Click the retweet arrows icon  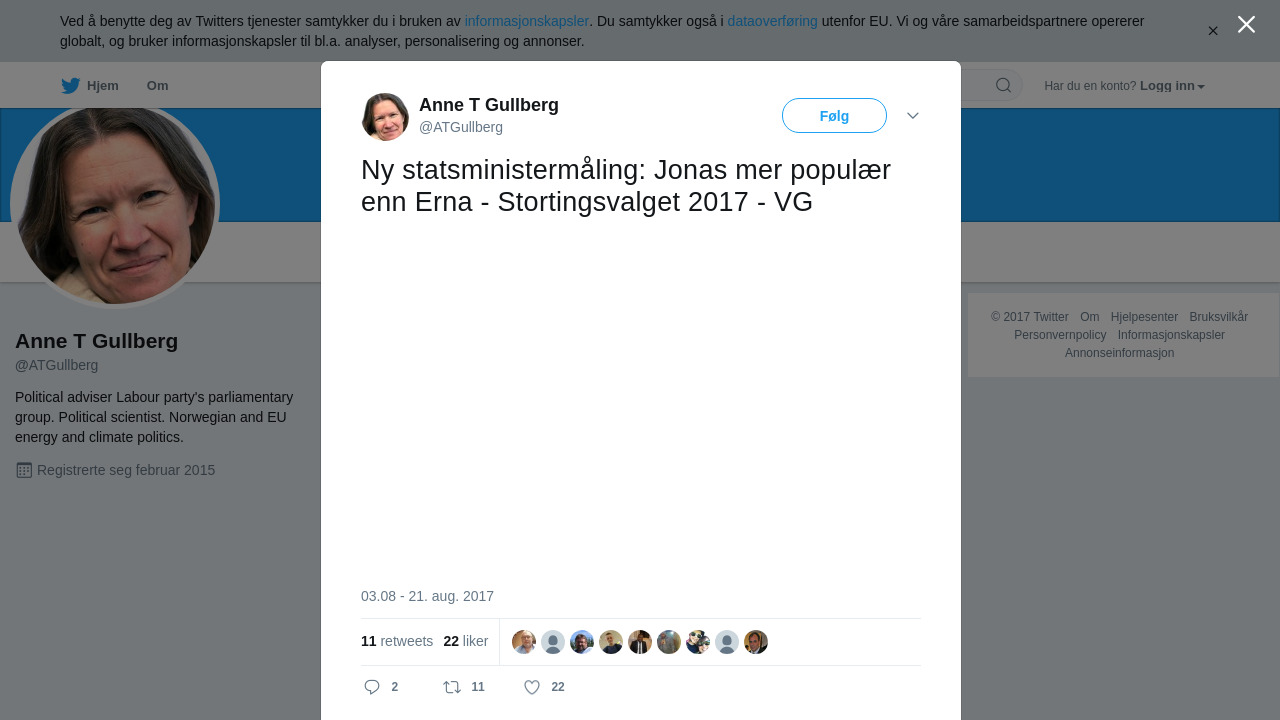452,687
